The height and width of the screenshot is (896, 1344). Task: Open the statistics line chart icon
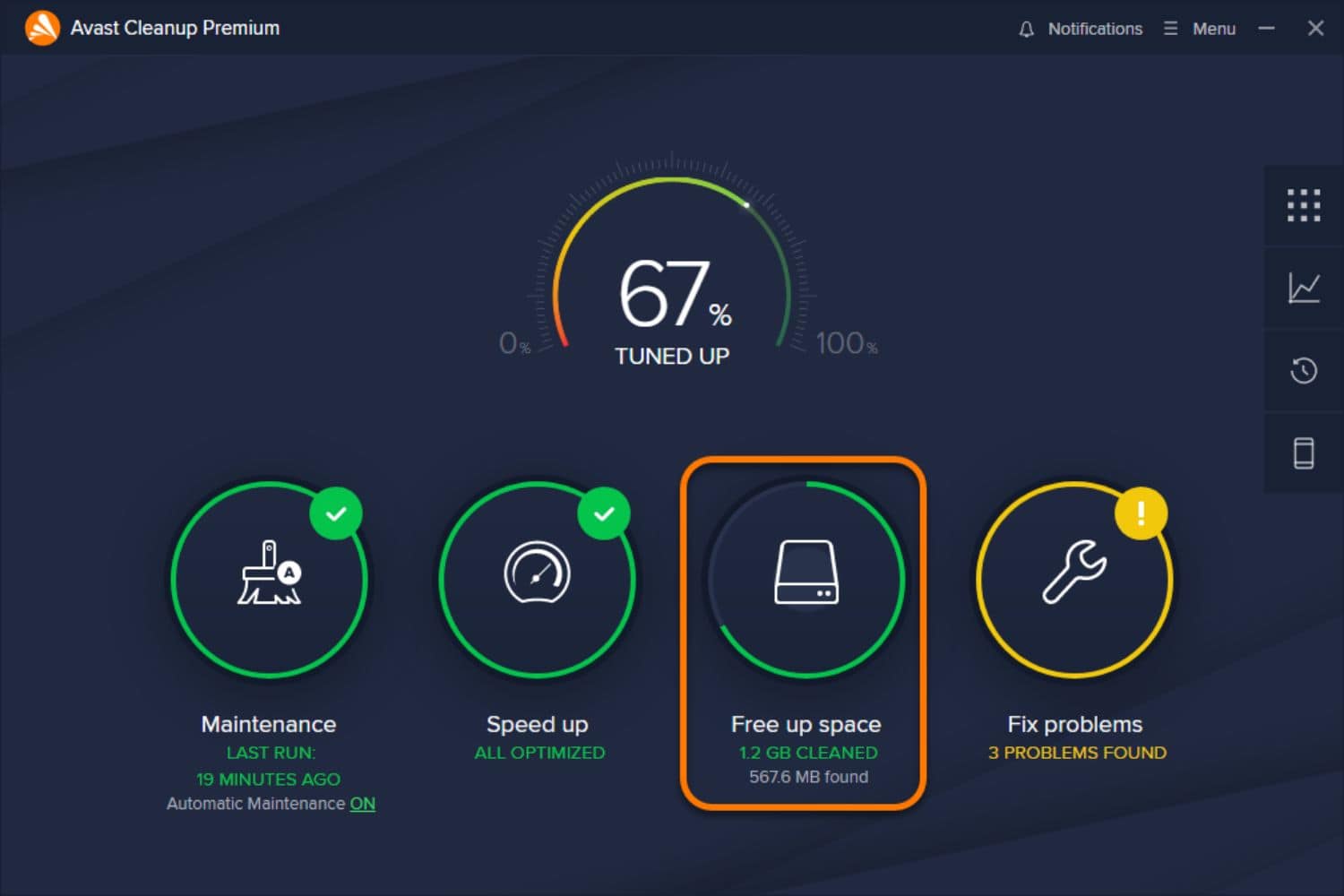pyautogui.click(x=1304, y=288)
